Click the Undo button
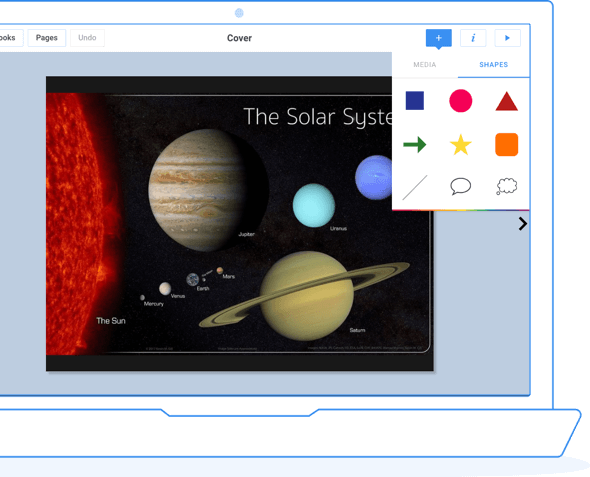 87,38
